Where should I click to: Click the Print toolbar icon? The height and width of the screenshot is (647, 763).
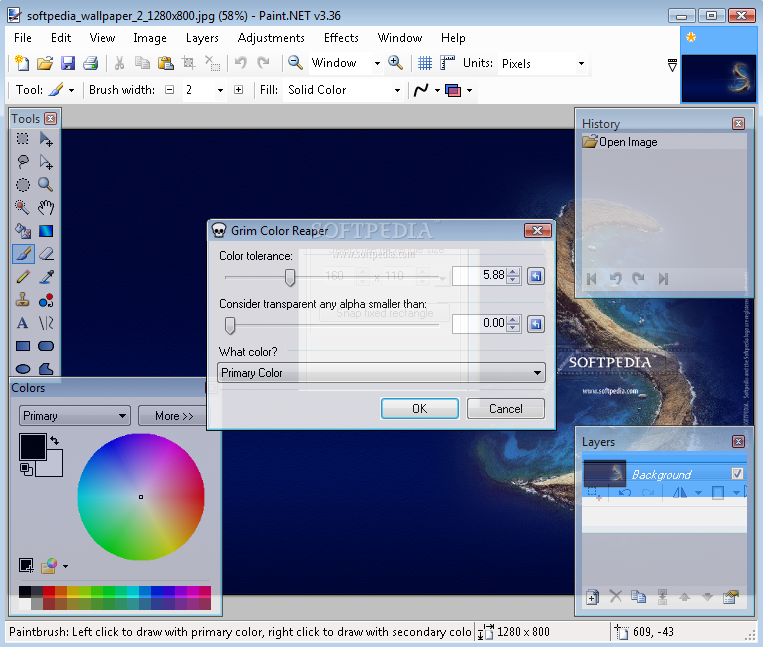[91, 63]
